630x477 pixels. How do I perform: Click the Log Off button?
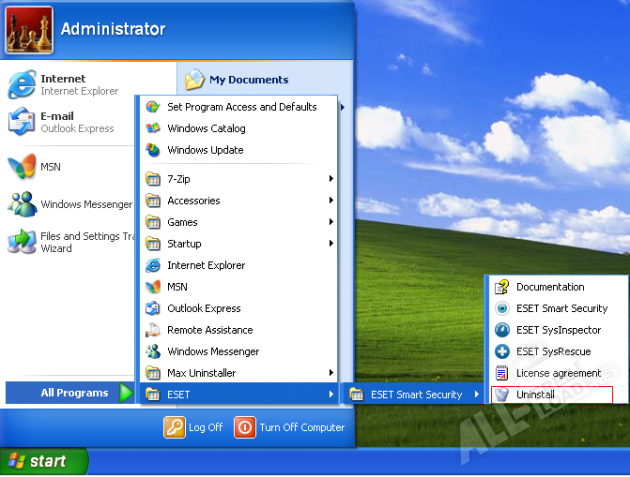[x=194, y=427]
